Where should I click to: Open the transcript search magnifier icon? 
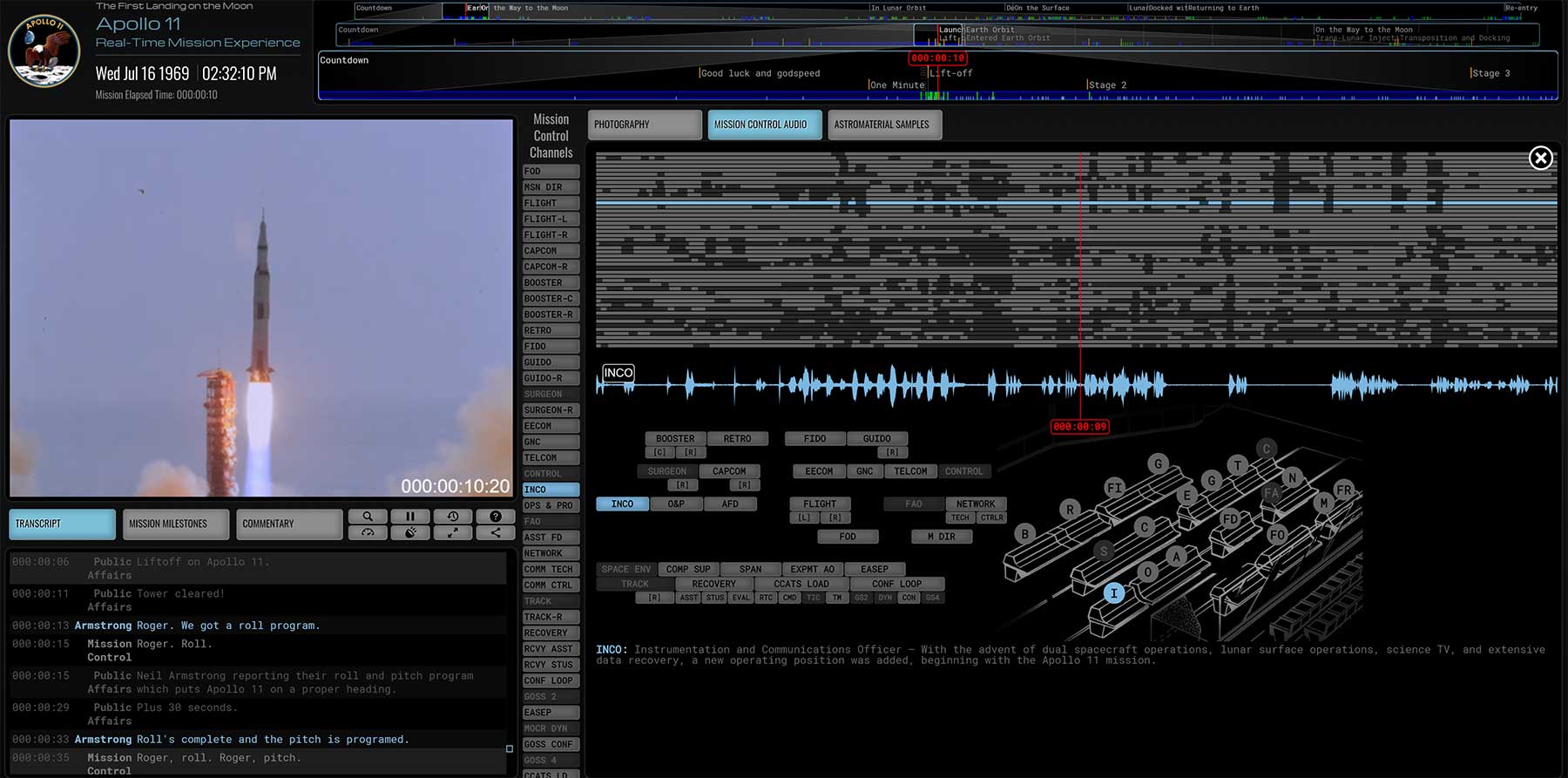[368, 517]
